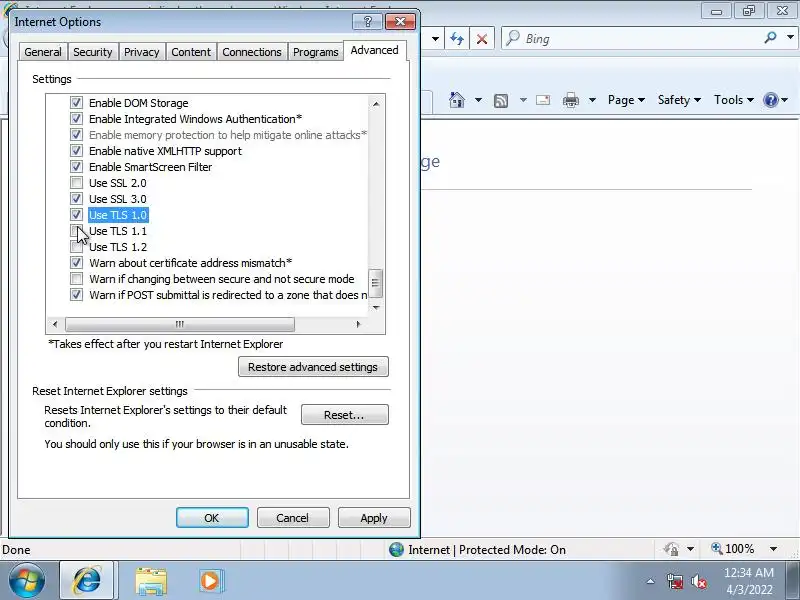Screen dimensions: 800x600
Task: Click the Bing search magnifier icon
Action: (x=770, y=37)
